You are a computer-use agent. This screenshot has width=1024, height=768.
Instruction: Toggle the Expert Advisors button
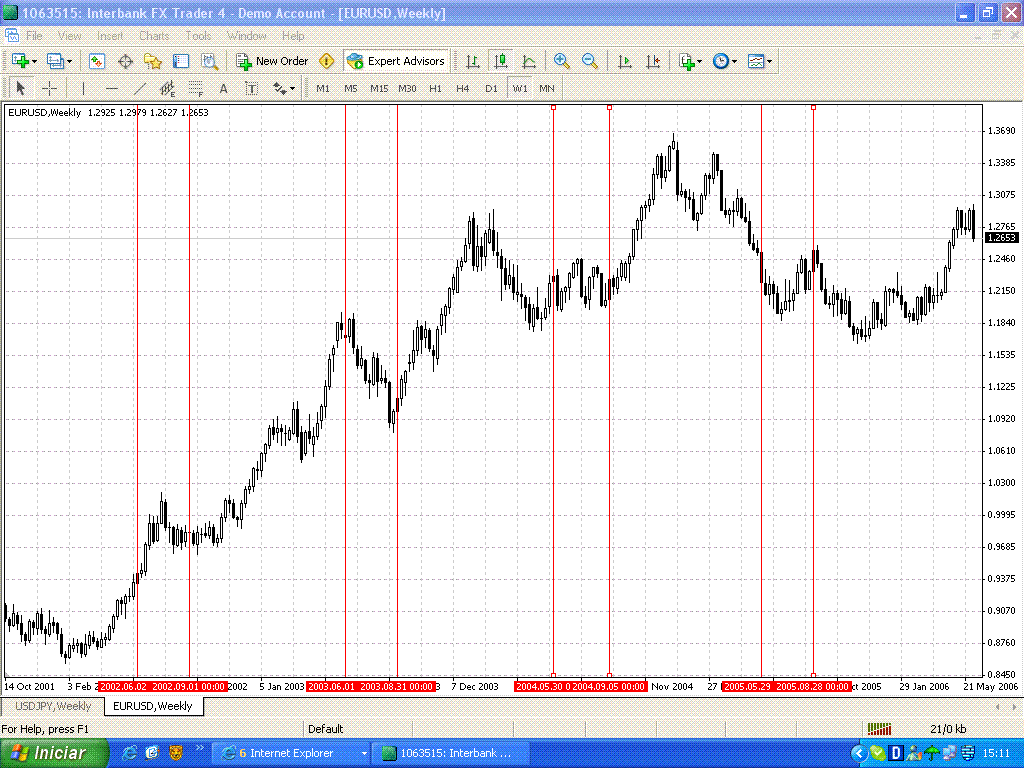click(396, 61)
